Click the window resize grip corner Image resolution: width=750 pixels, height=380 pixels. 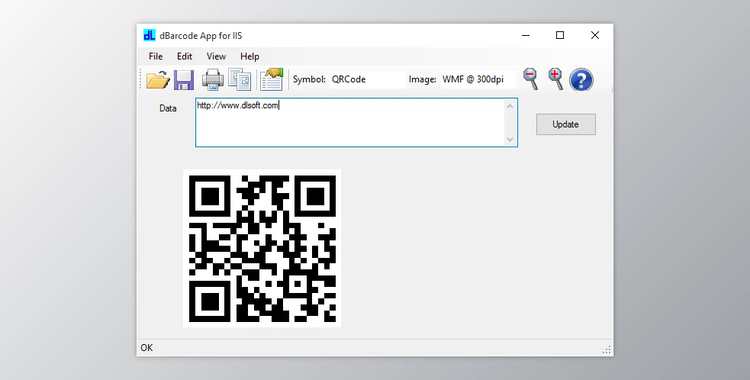607,350
